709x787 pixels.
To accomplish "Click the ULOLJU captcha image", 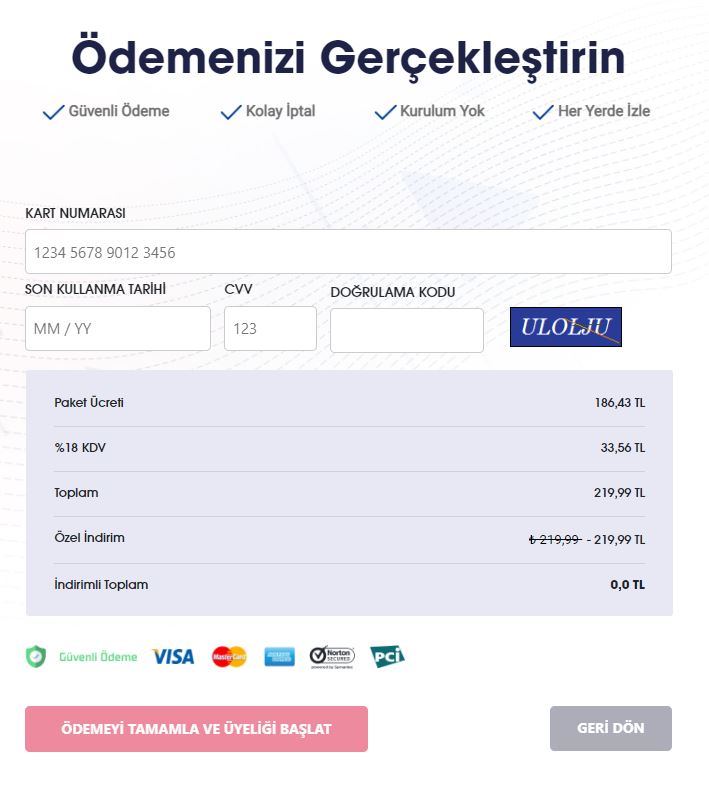I will (x=566, y=327).
